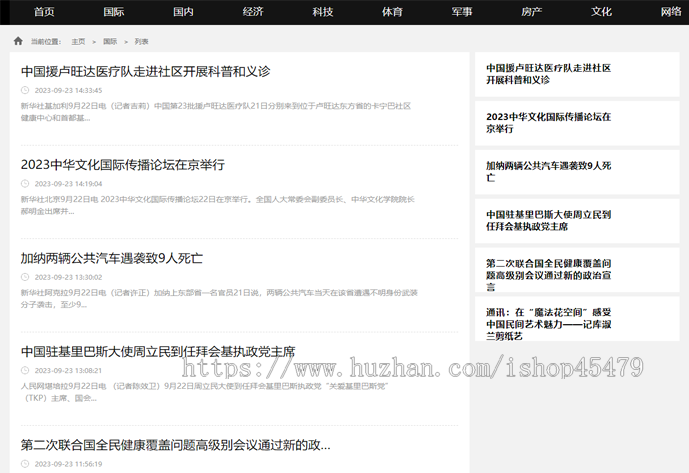
Task: Open the 房产 menu item
Action: point(532,12)
